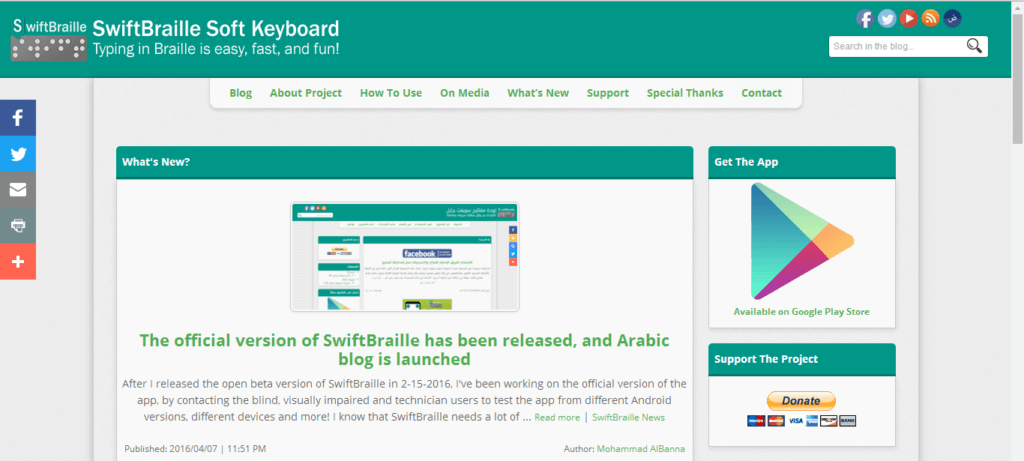Open the Facebook icon in the header

(865, 18)
